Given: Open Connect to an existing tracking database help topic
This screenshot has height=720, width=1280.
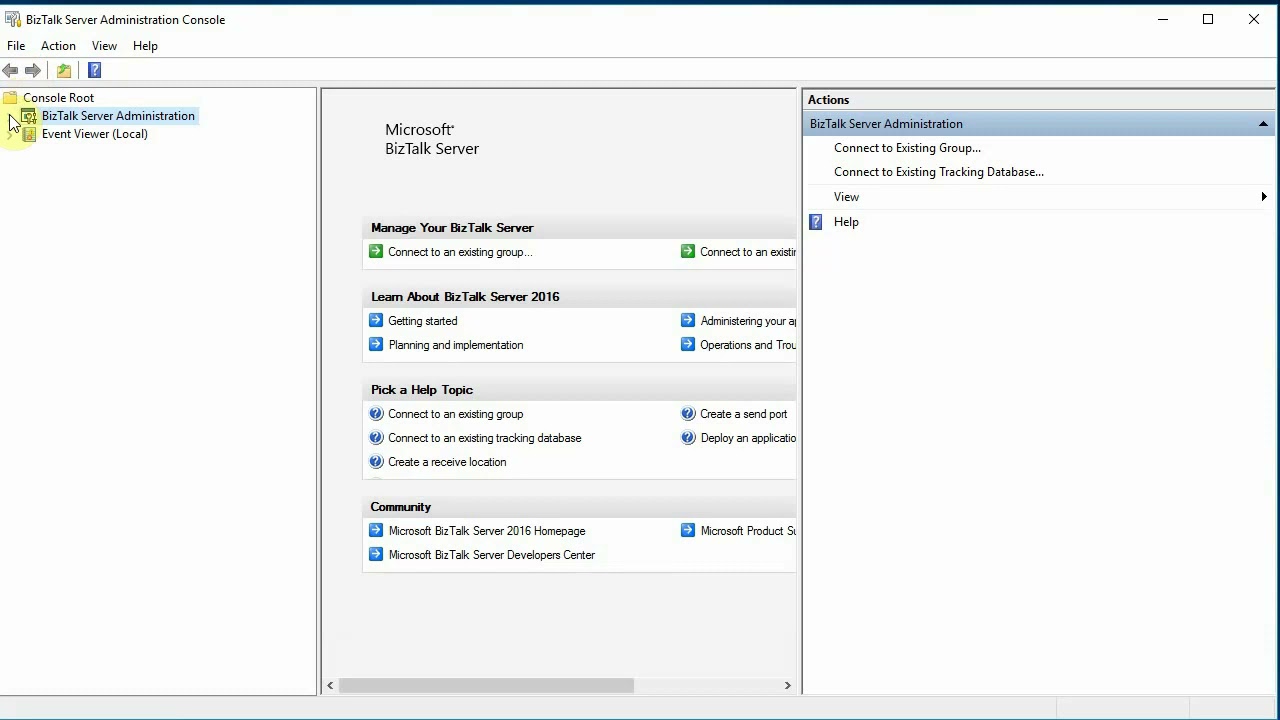Looking at the screenshot, I should [485, 438].
